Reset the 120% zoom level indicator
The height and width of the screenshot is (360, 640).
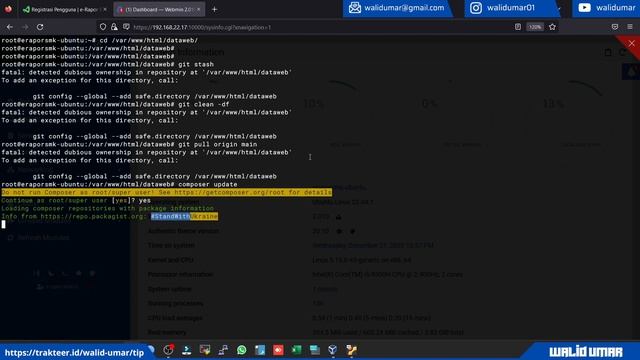click(535, 27)
